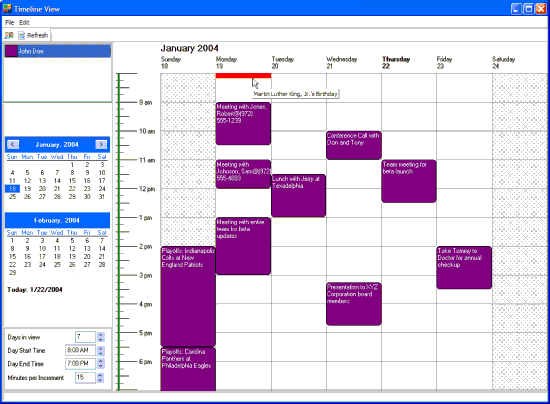Click the Refresh toolbar button
Image resolution: width=550 pixels, height=404 pixels.
(x=33, y=35)
